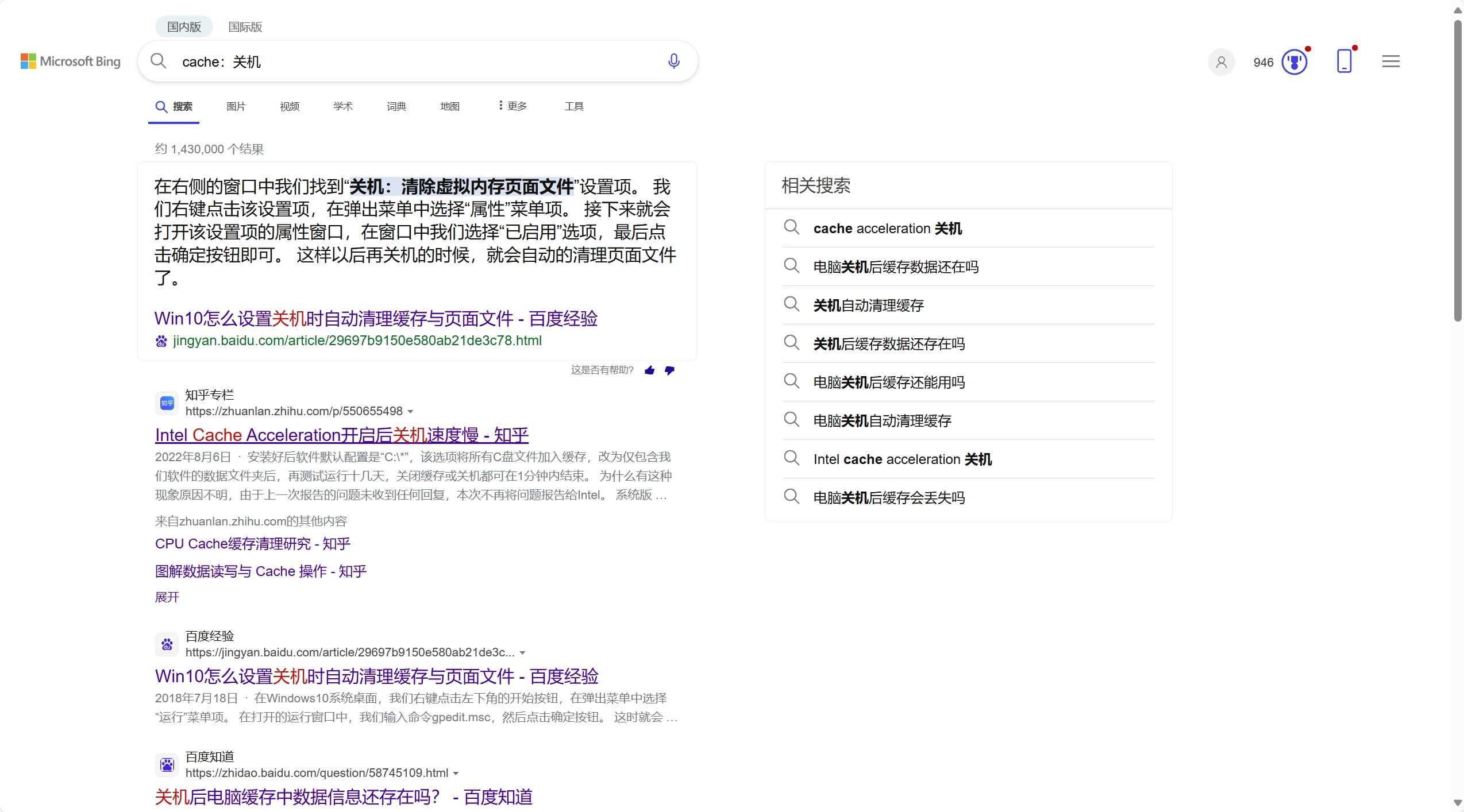Expand dropdown arrow beside jingyan.baidu.com URL
Image resolution: width=1464 pixels, height=812 pixels.
pyautogui.click(x=522, y=653)
